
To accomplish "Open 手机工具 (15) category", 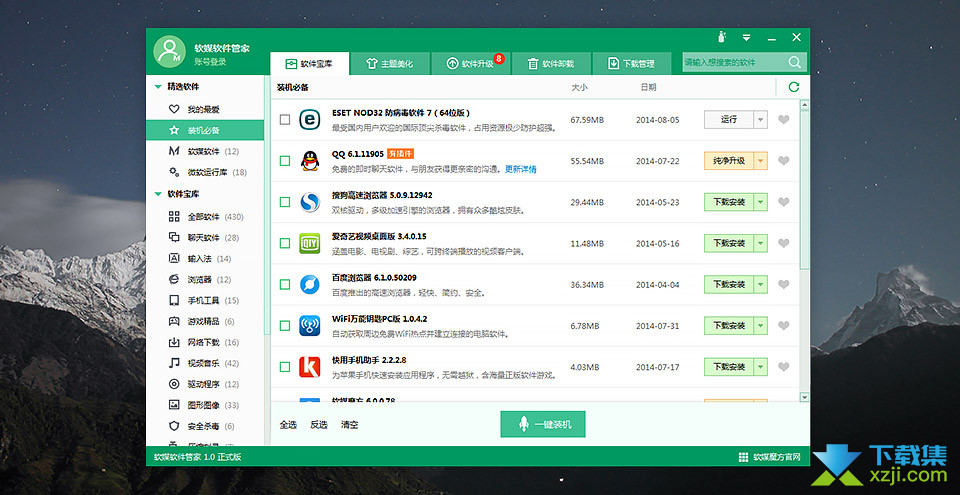I will [x=204, y=301].
